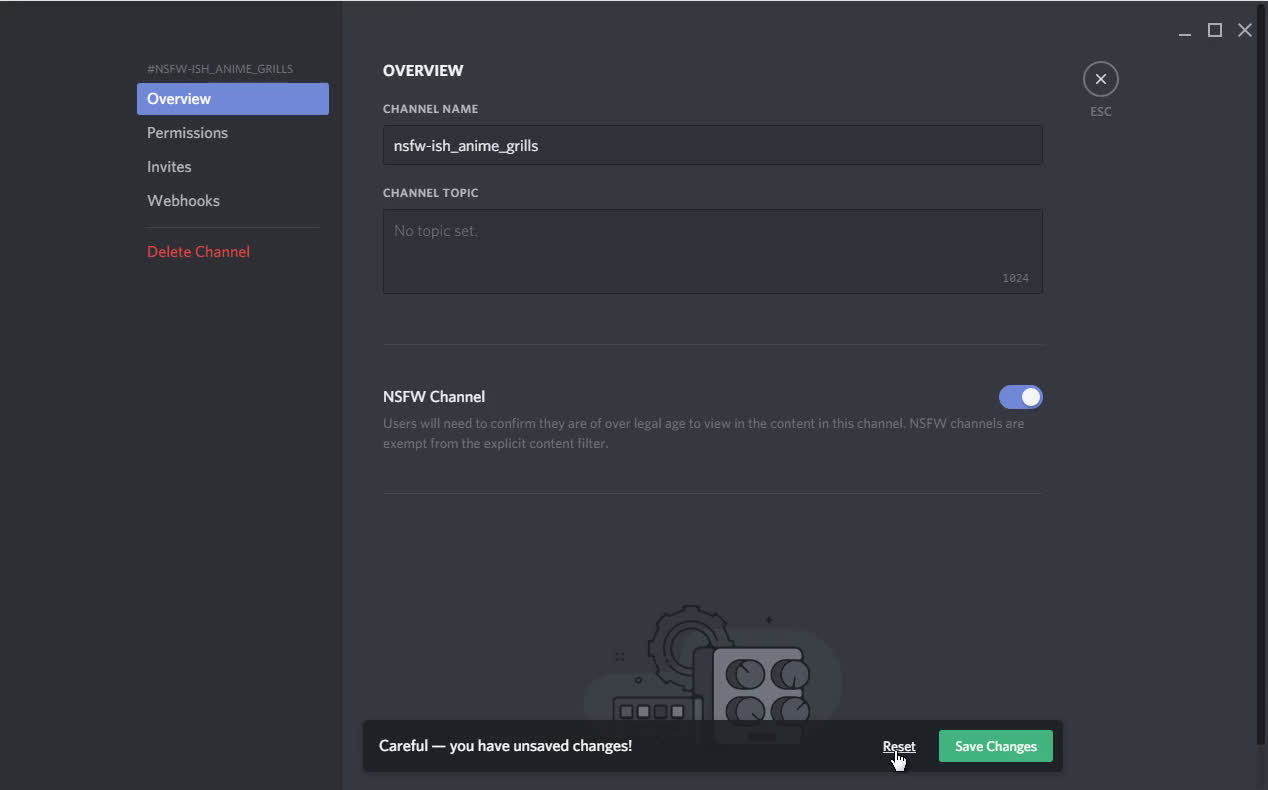
Task: Toggle the NSFW Channel switch on again
Action: (x=1020, y=397)
